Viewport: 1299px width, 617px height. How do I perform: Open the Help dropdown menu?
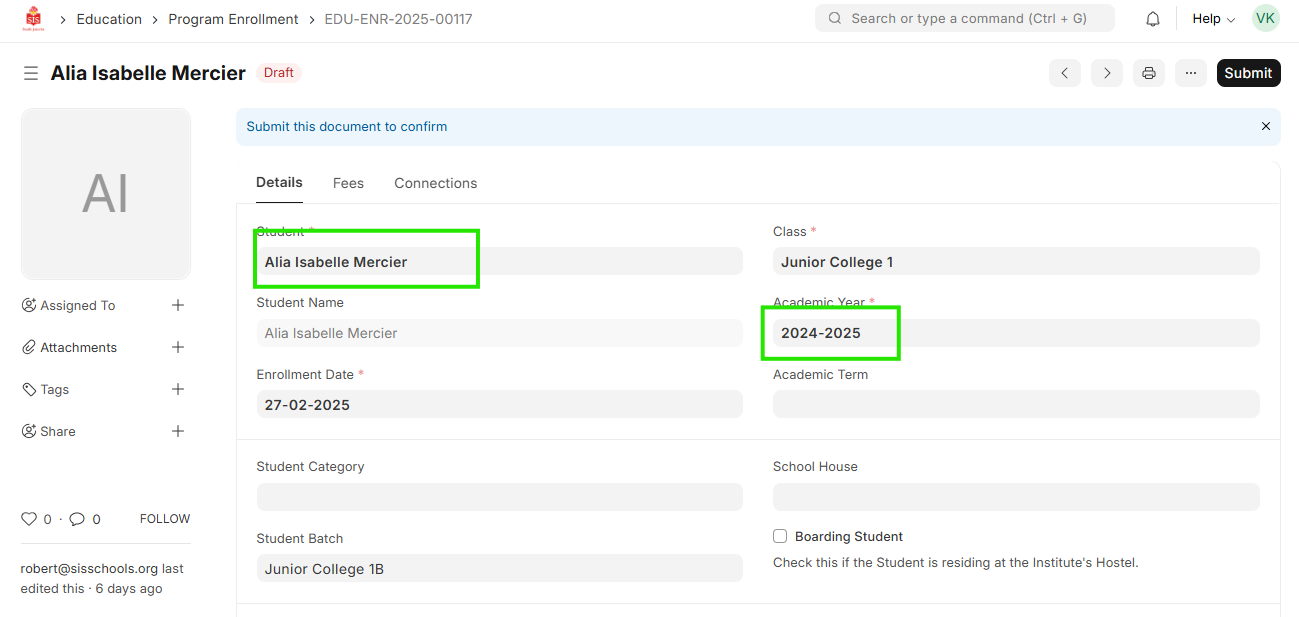click(1213, 19)
